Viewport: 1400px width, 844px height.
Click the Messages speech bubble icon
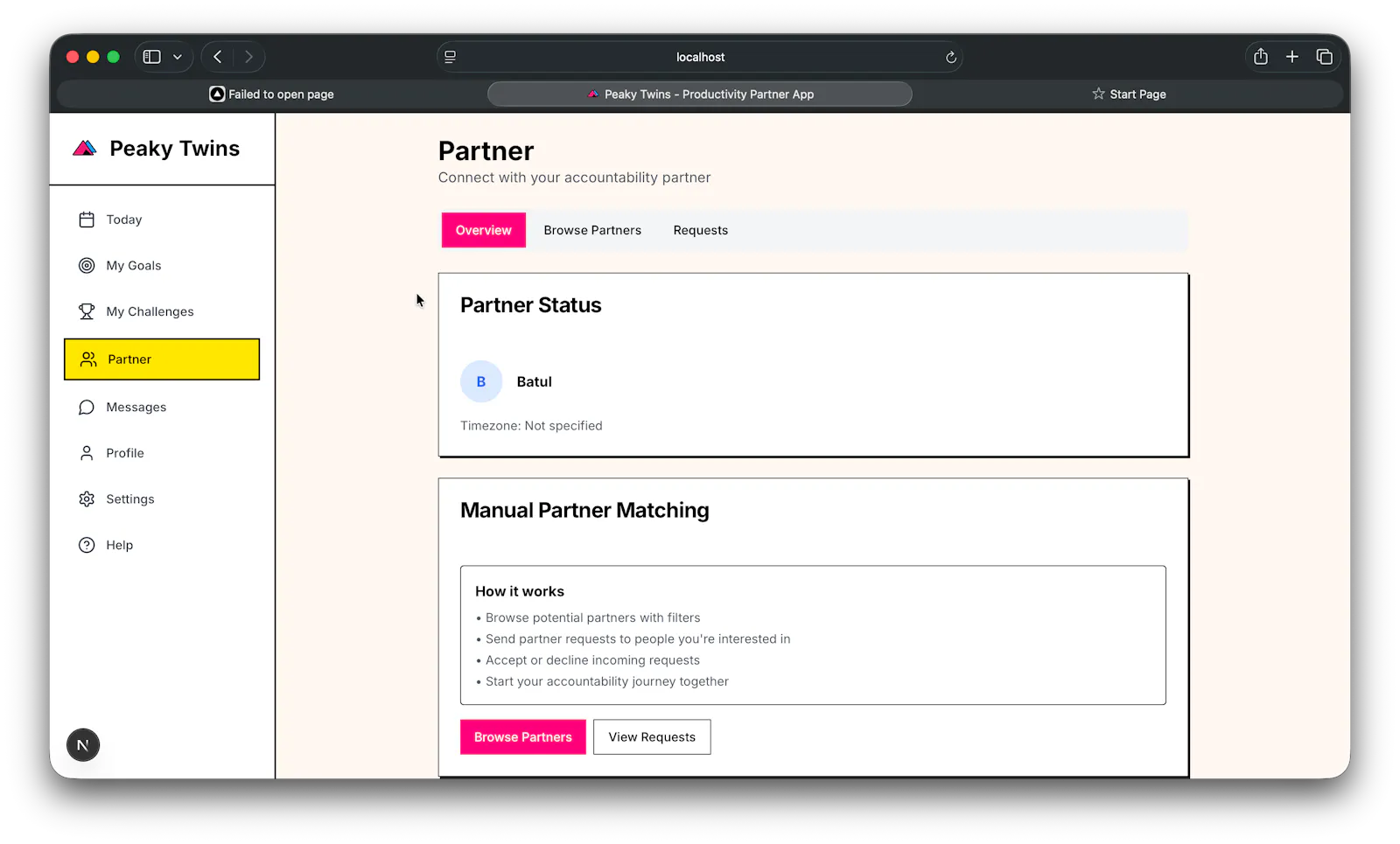pyautogui.click(x=87, y=408)
